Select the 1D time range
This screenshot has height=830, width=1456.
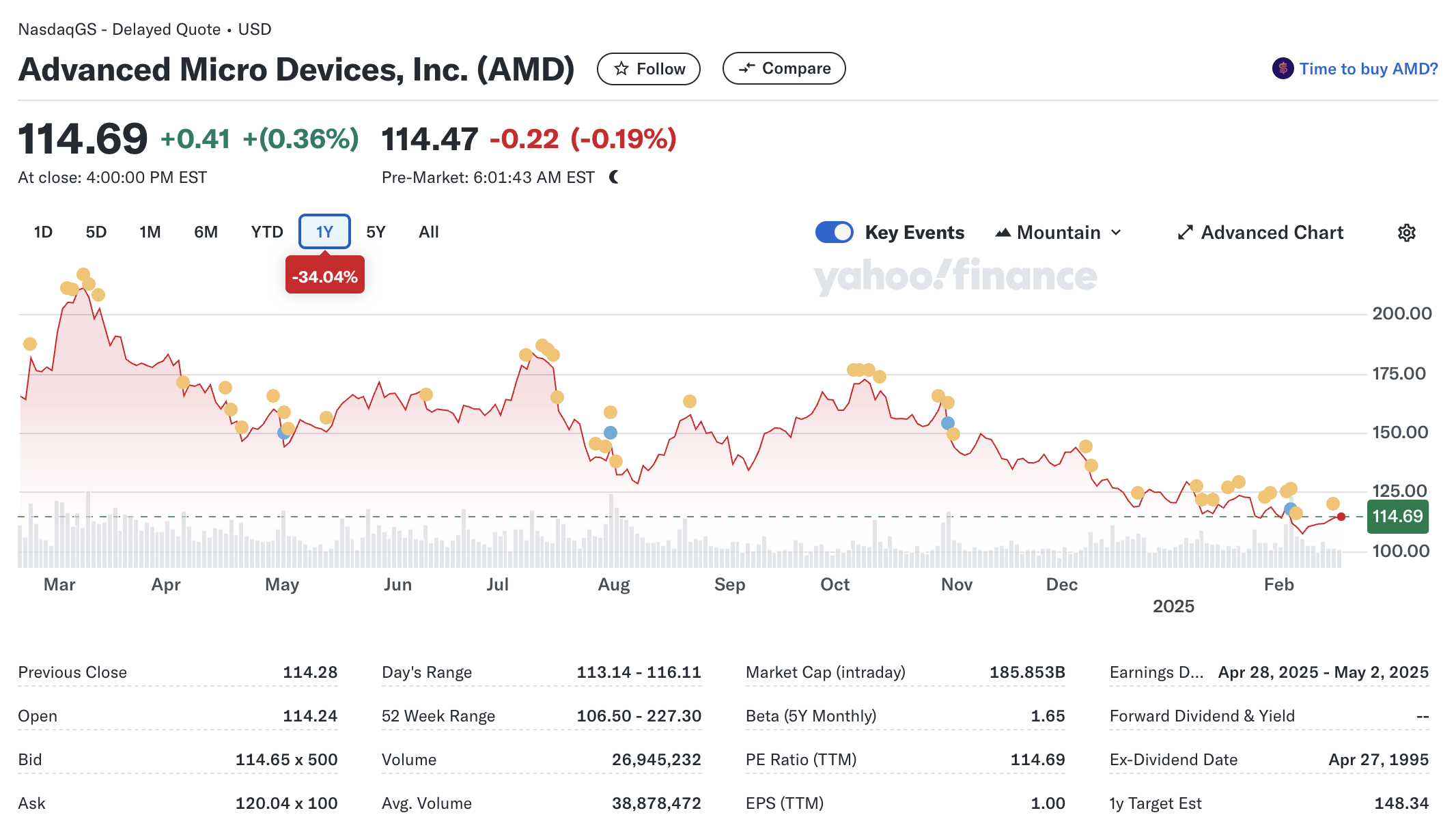[43, 232]
